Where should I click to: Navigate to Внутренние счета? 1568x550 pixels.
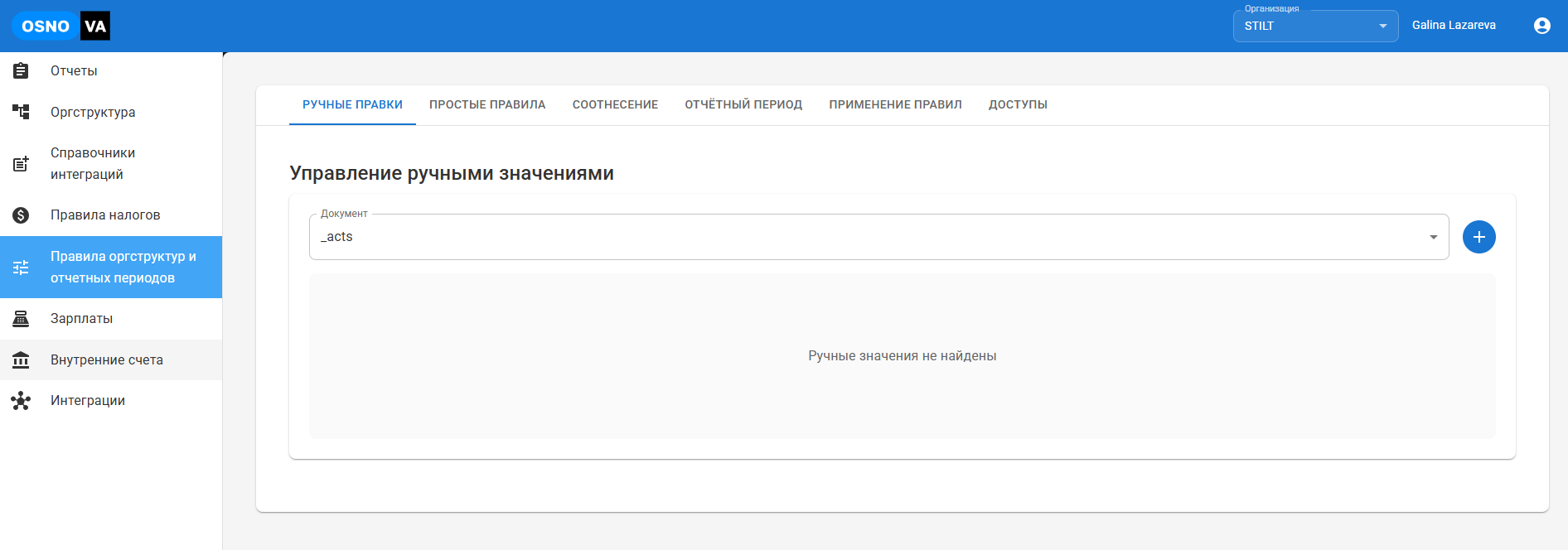111,360
